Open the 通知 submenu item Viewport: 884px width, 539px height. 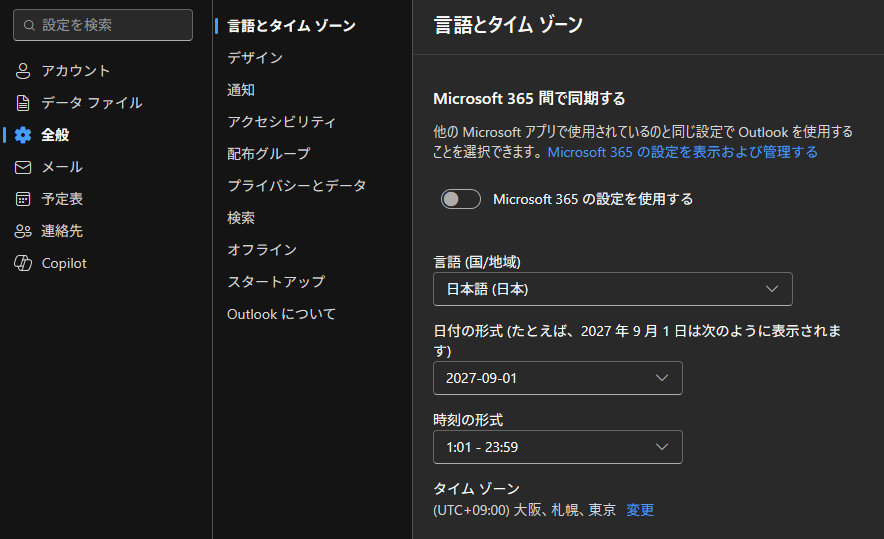(x=241, y=90)
